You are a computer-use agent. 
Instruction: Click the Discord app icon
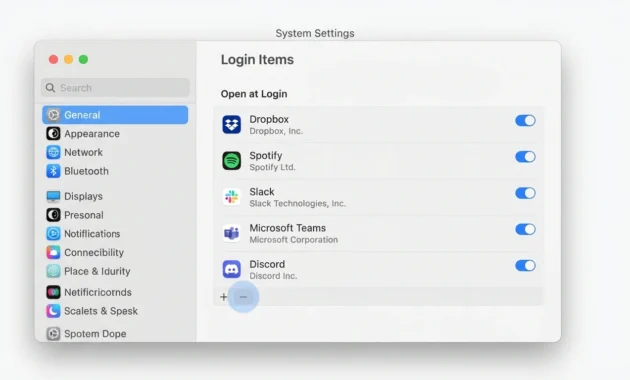[232, 269]
